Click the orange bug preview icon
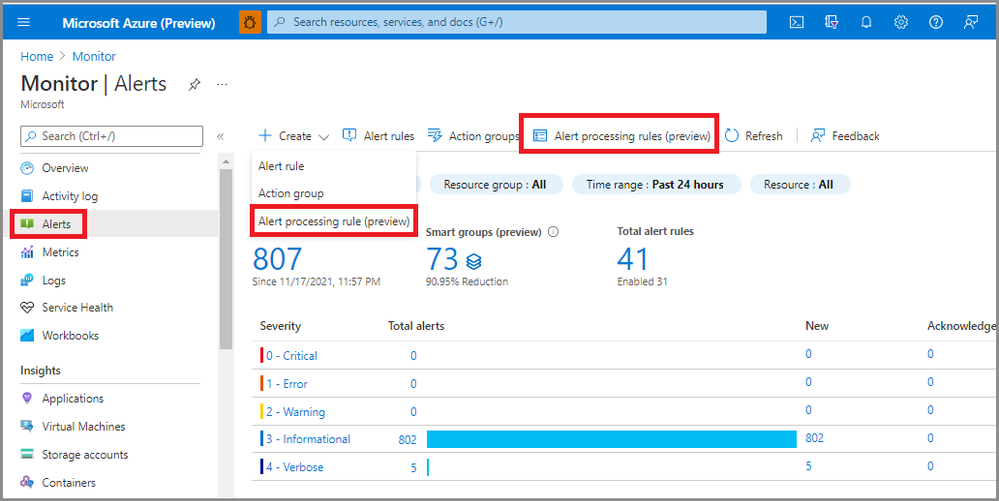The width and height of the screenshot is (999, 501). pos(250,22)
